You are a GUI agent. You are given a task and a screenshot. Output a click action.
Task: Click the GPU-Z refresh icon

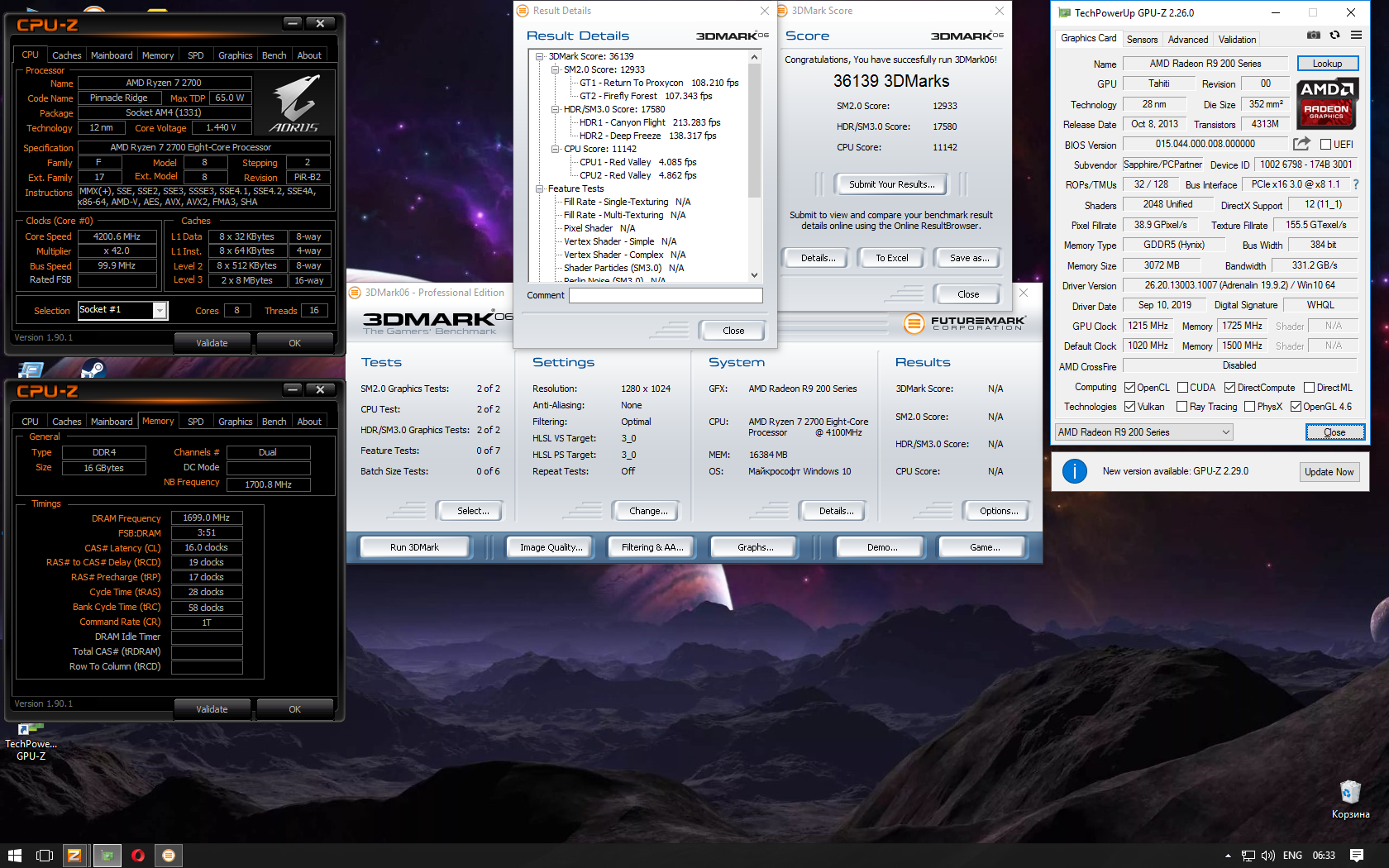coord(1334,35)
